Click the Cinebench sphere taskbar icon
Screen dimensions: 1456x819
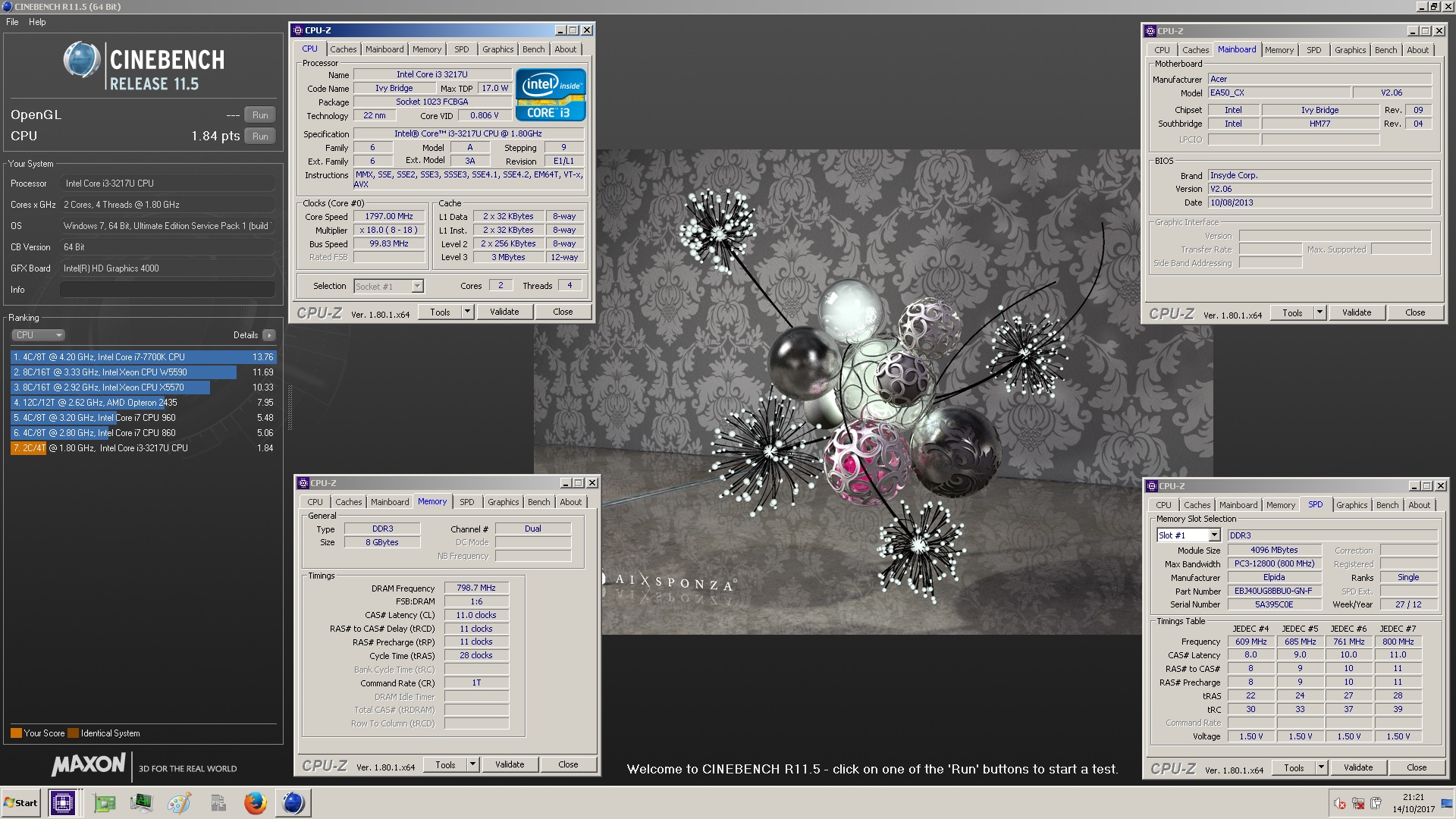tap(293, 803)
